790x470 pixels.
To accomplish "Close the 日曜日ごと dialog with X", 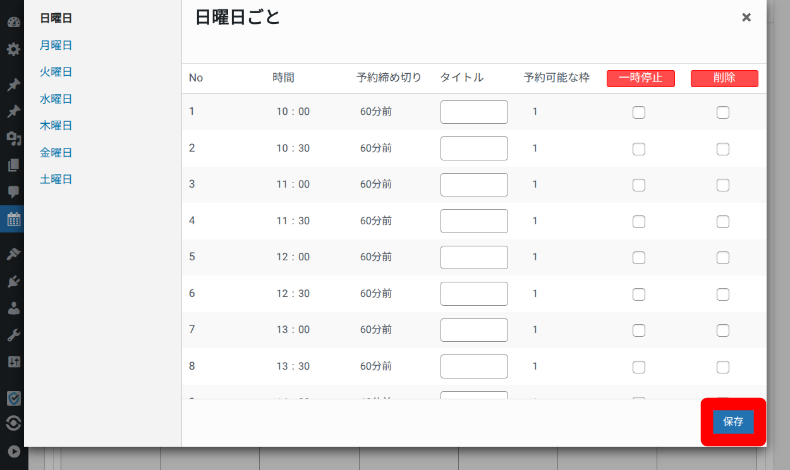I will pos(746,18).
